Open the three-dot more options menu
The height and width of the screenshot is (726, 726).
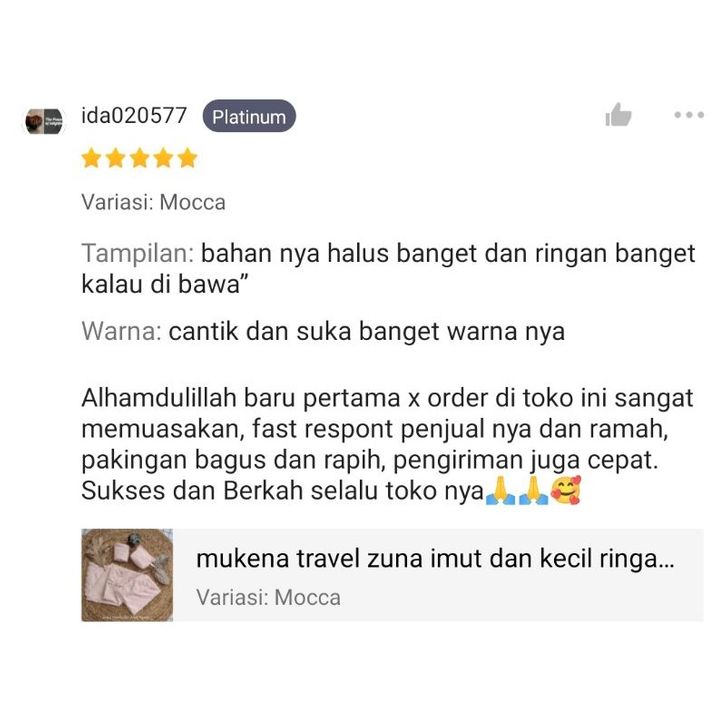click(689, 115)
